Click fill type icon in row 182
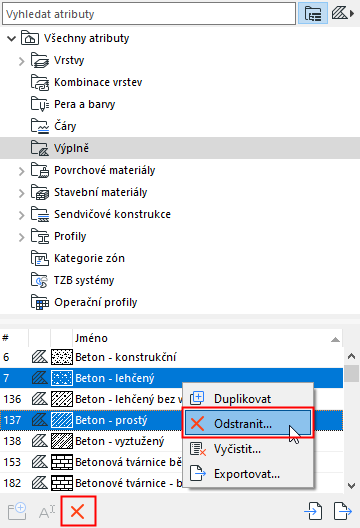The image size is (360, 528). point(40,483)
